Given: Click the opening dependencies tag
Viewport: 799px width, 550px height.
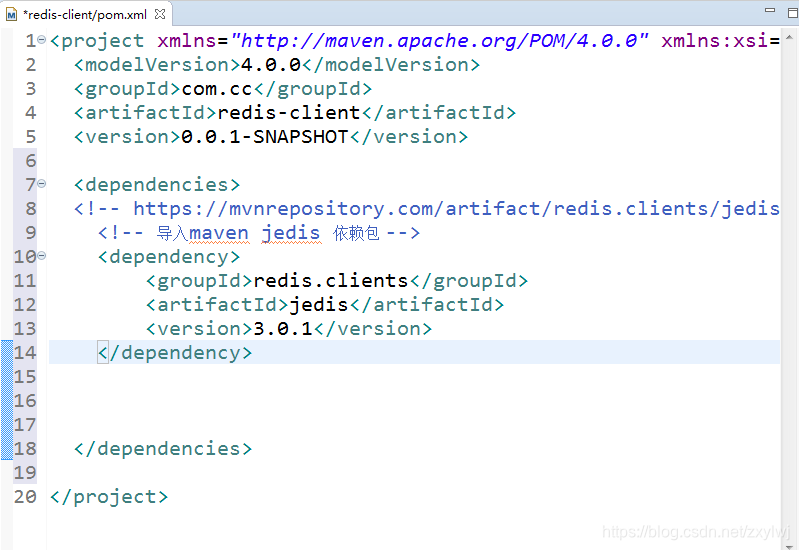Looking at the screenshot, I should [157, 185].
